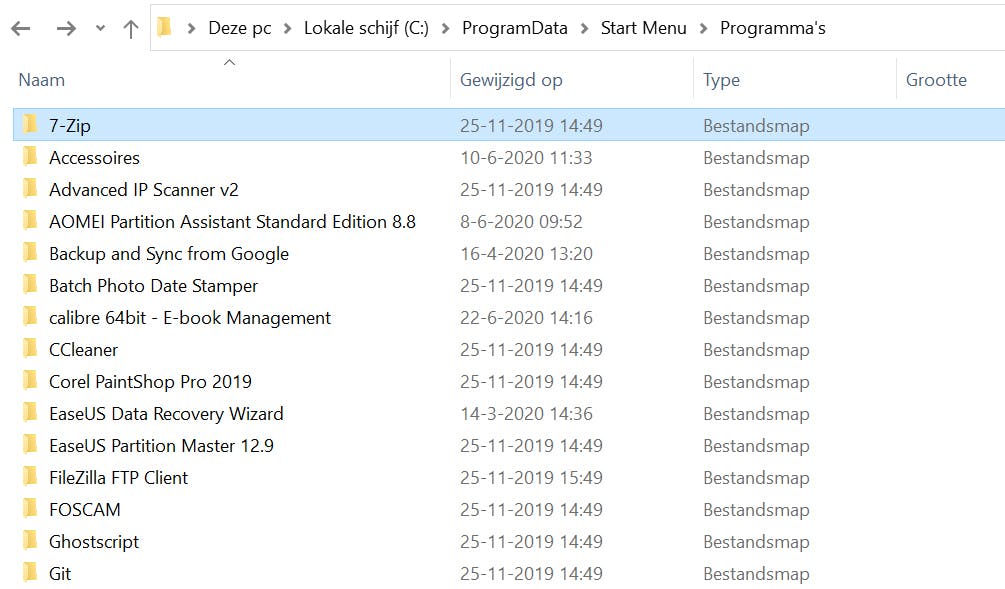Select Backup and Sync folder icon
The height and width of the screenshot is (589, 1005).
[29, 251]
